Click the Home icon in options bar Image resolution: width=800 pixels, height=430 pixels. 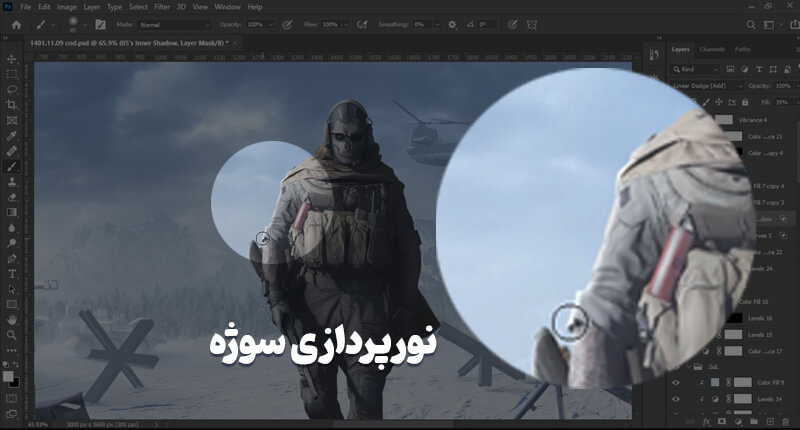click(16, 24)
